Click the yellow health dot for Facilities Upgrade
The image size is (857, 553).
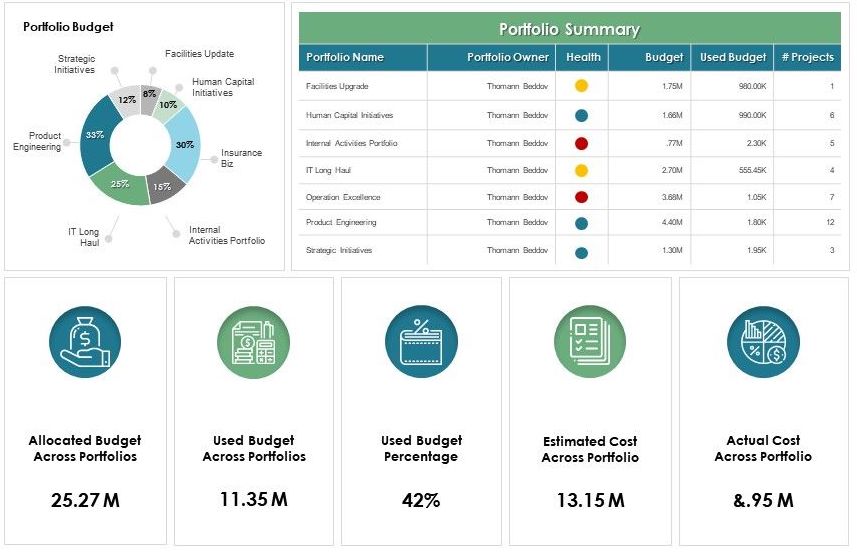[582, 86]
